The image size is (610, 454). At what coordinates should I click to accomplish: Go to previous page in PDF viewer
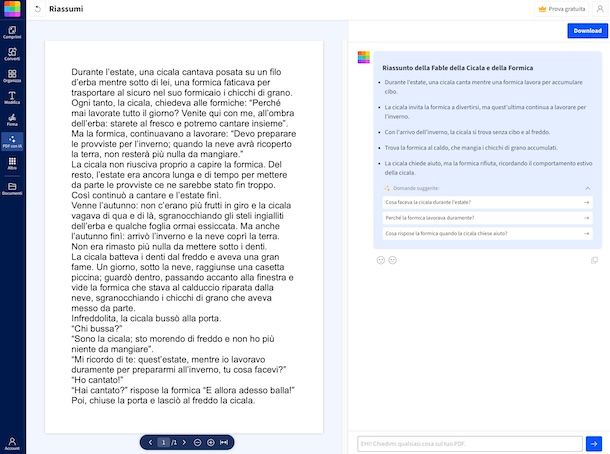[150, 442]
